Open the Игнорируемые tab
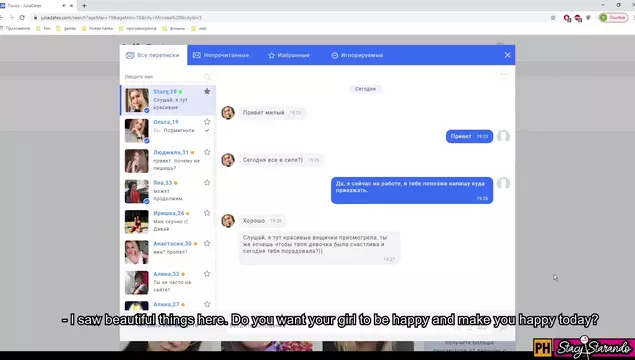 click(357, 55)
